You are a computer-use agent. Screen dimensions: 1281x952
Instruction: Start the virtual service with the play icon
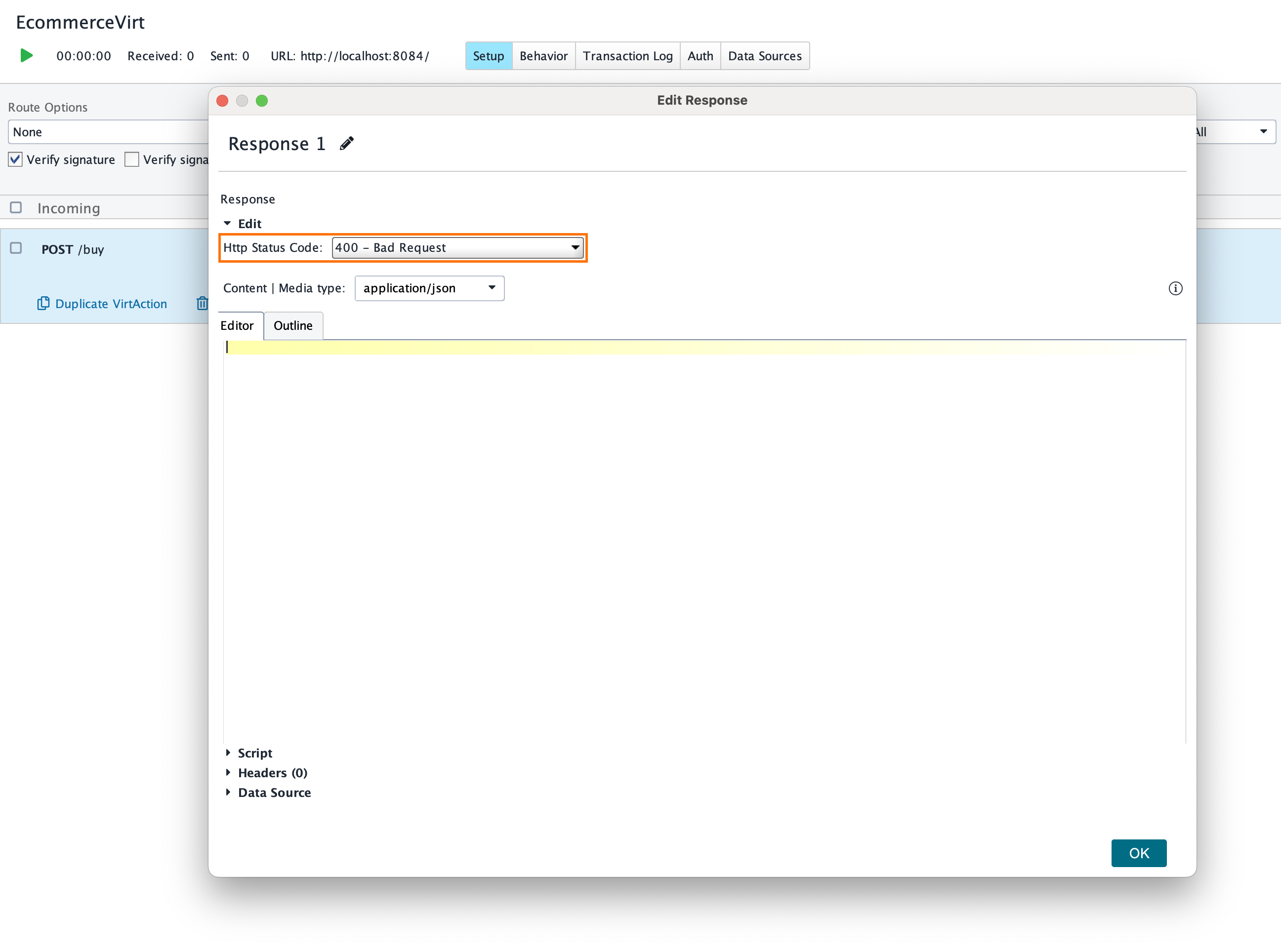pos(25,55)
